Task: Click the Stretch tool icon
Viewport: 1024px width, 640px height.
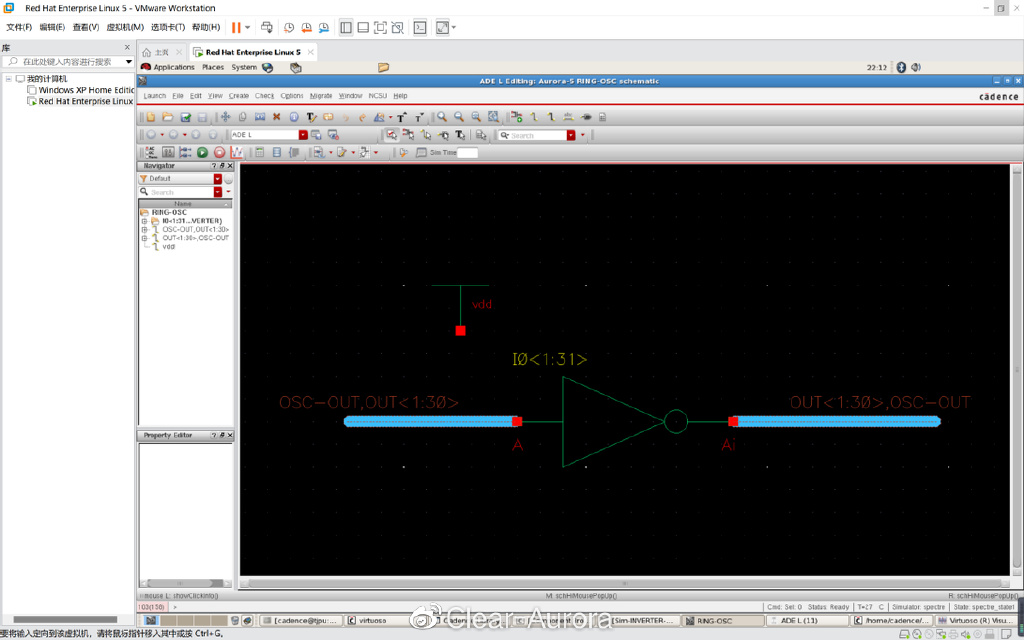Action: click(260, 117)
